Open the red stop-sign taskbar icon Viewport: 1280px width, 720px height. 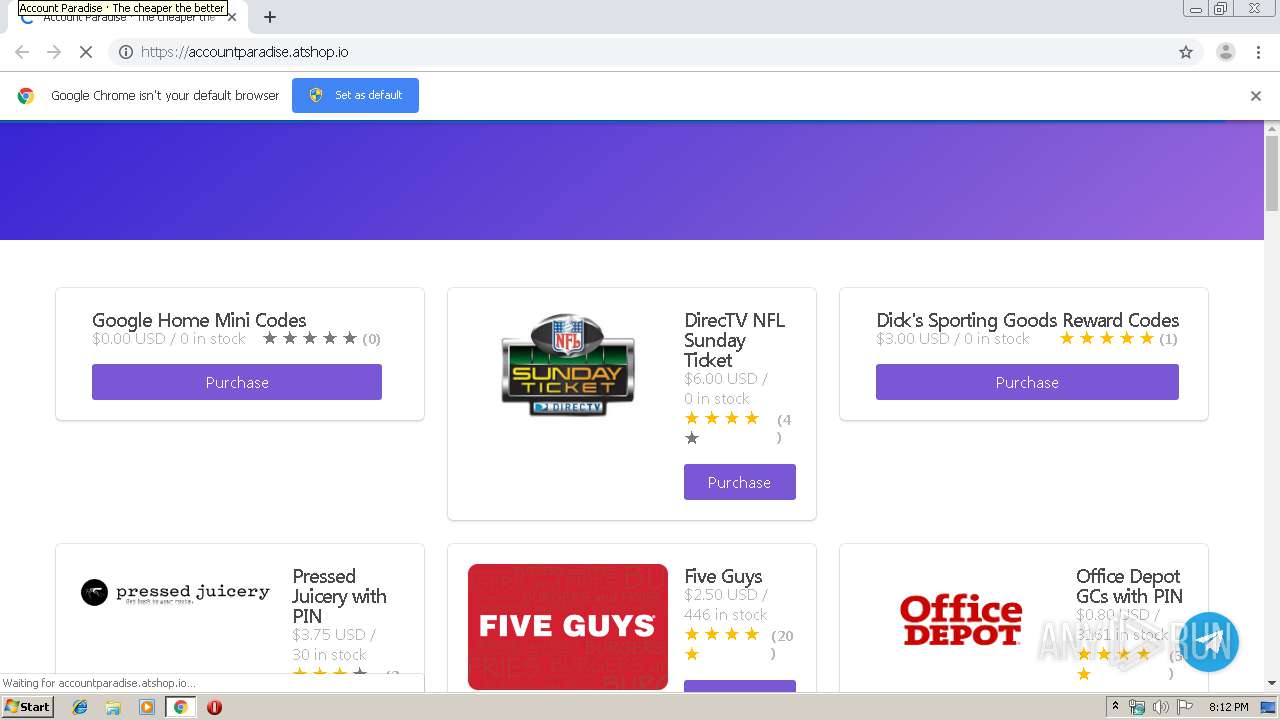tap(214, 707)
